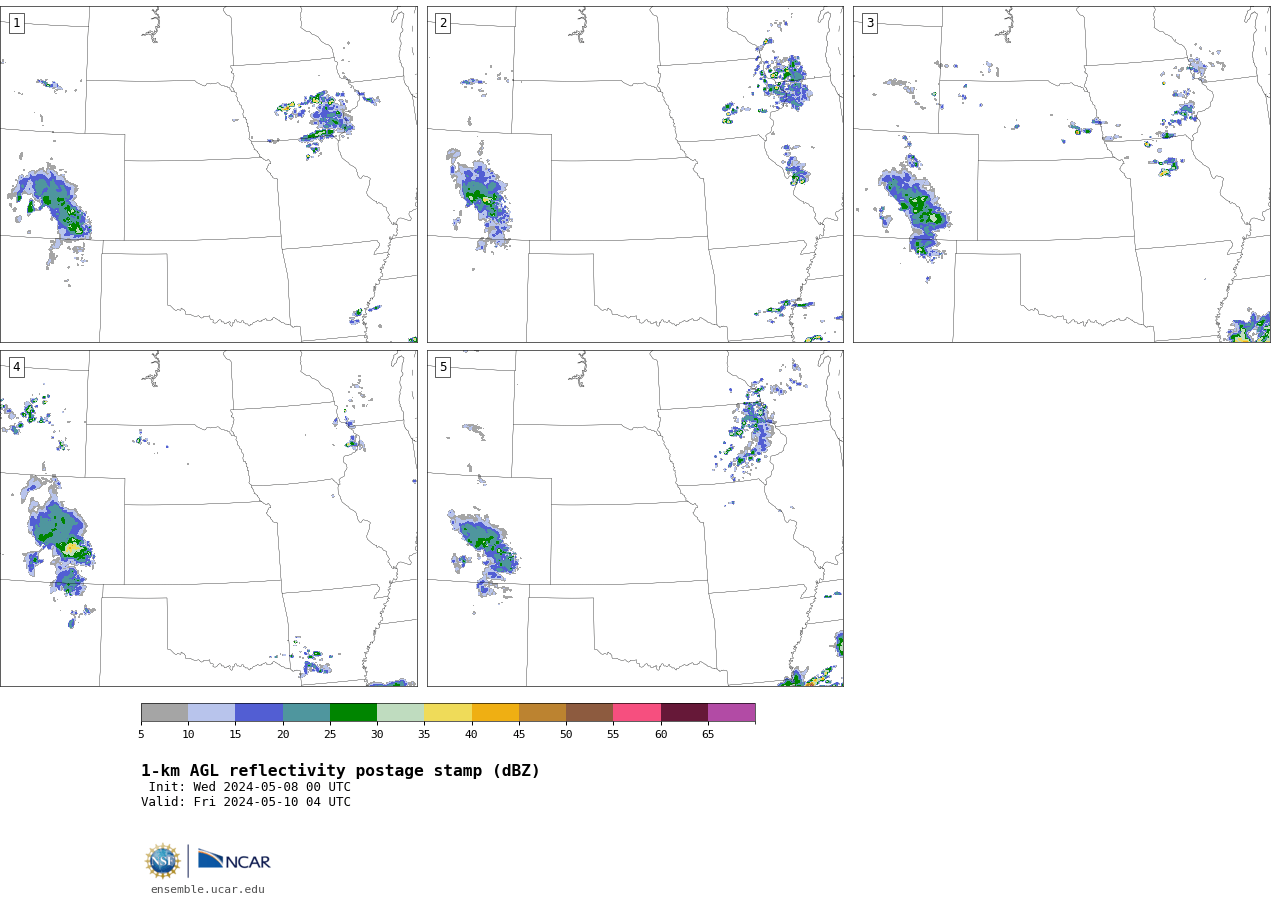Click the 'Init: Wed 2024-05-08 00 UTC' text

pos(250,787)
